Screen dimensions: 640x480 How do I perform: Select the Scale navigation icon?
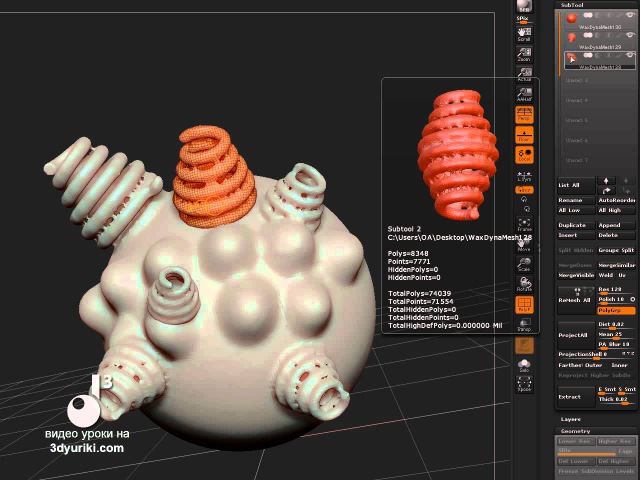click(524, 264)
